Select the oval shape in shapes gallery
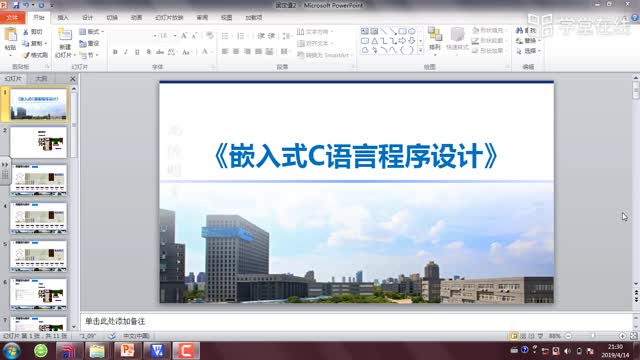 [x=411, y=31]
